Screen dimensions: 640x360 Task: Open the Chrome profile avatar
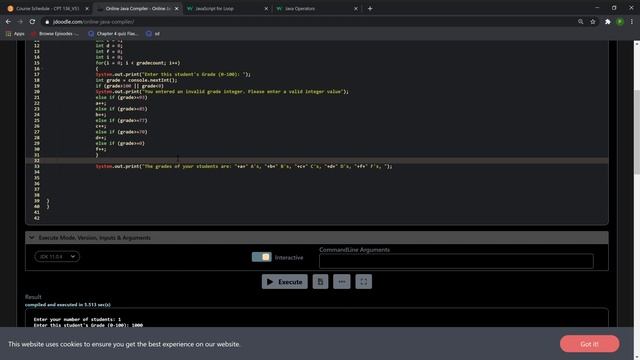[620, 22]
